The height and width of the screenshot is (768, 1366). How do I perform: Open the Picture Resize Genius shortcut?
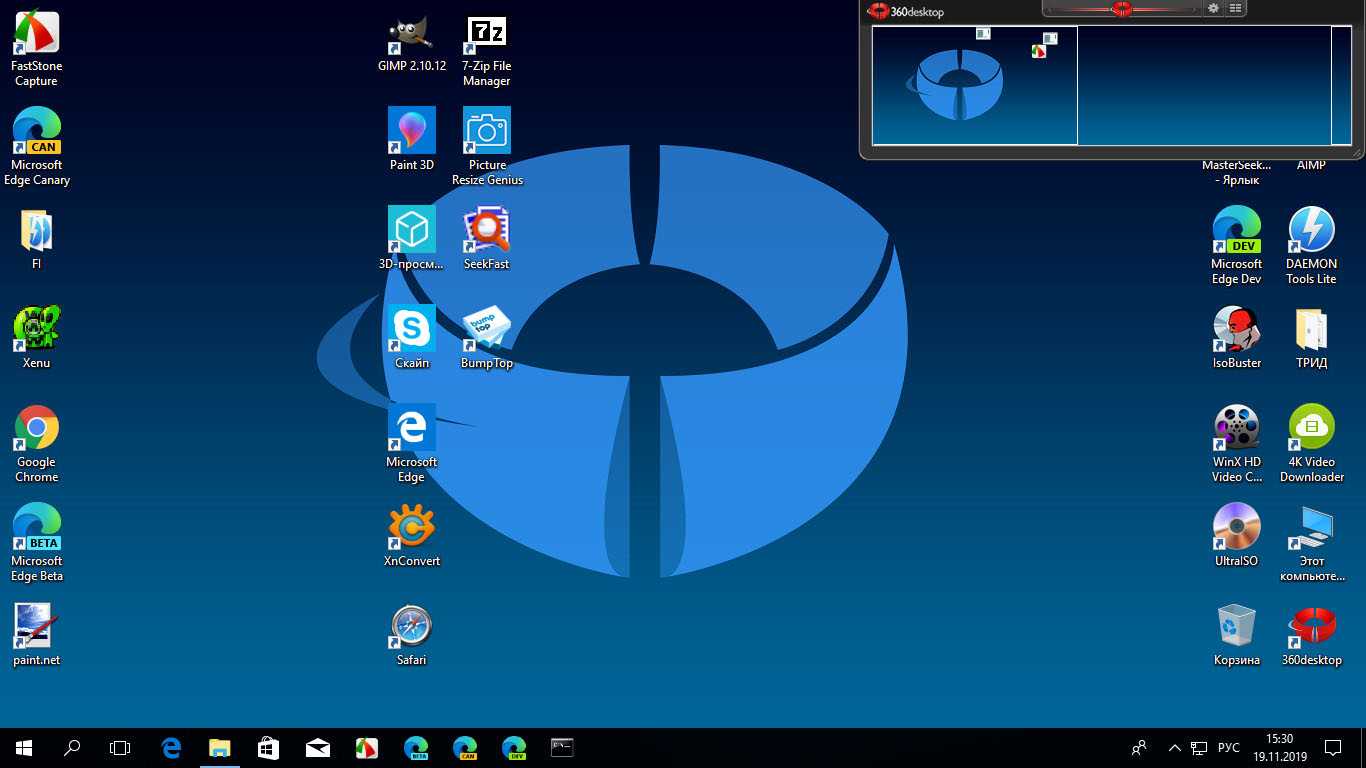[x=487, y=132]
